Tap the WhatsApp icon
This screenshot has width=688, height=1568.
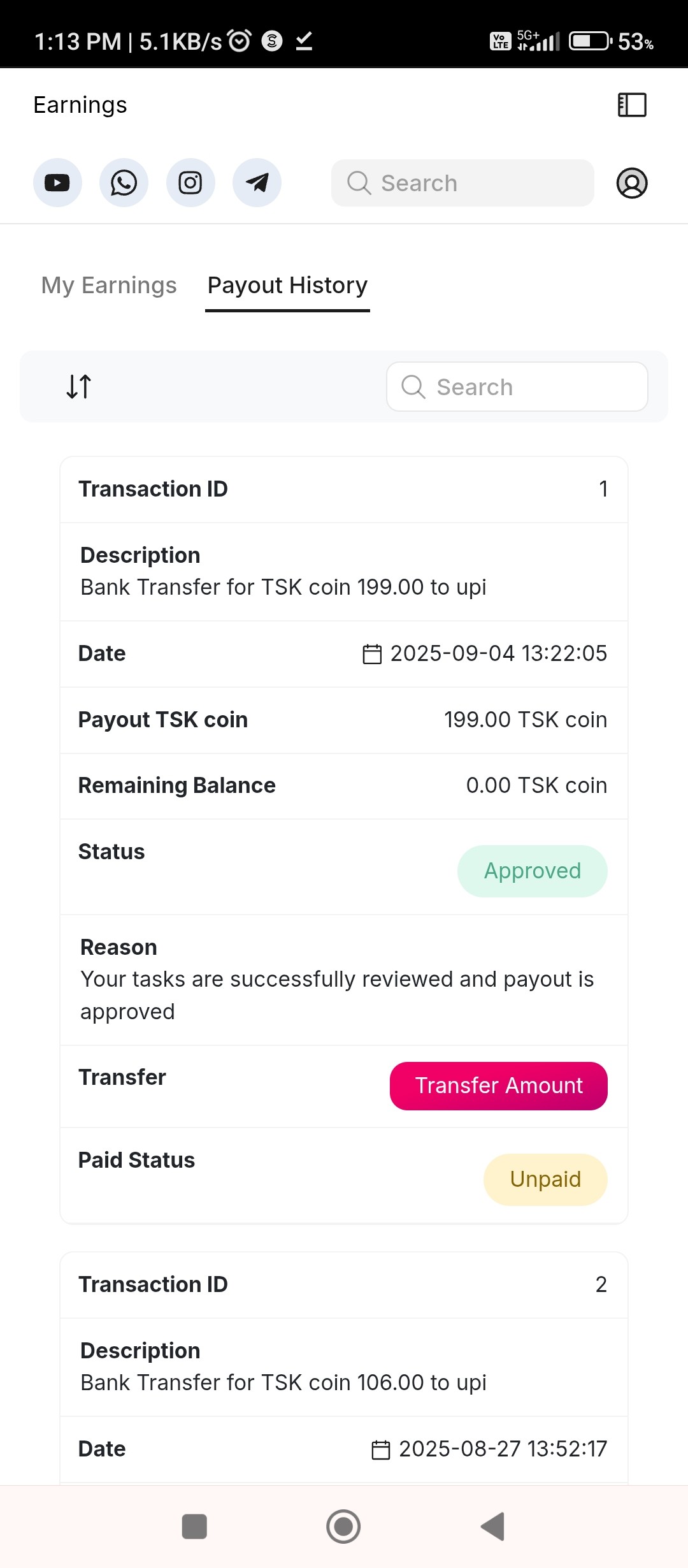point(124,183)
